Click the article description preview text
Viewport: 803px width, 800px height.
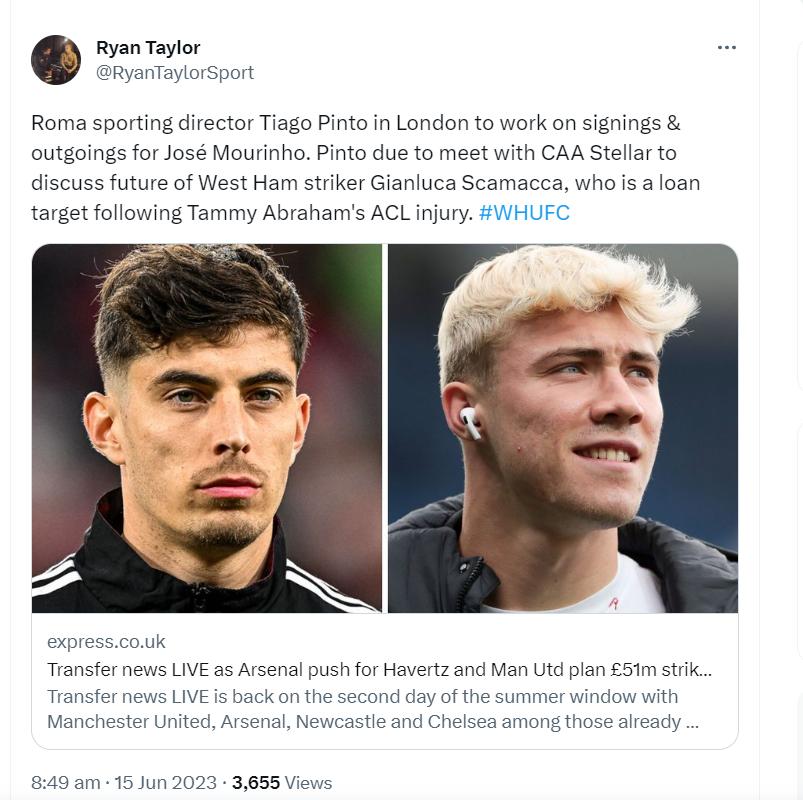(373, 709)
